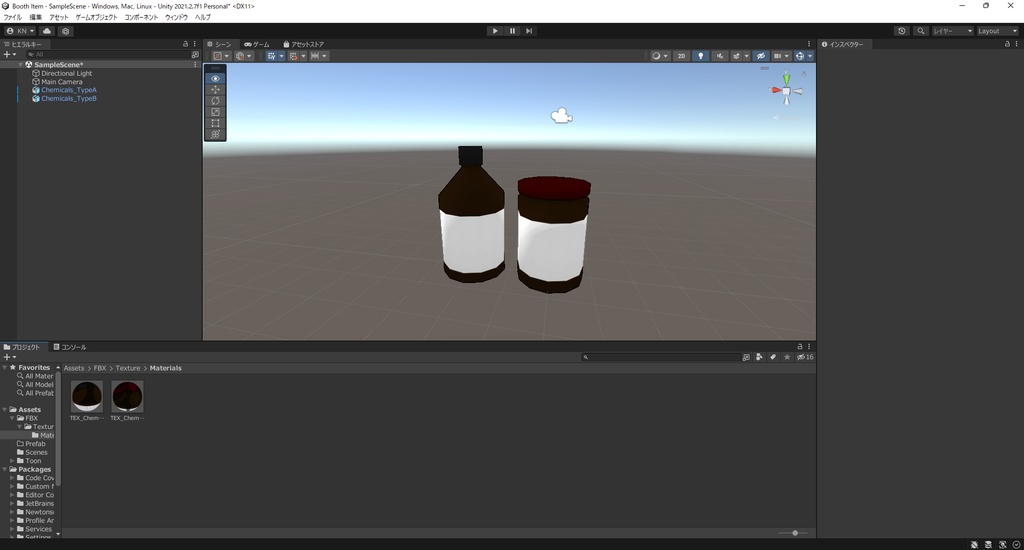The image size is (1024, 550).
Task: Toggle 2D view mode
Action: click(681, 56)
